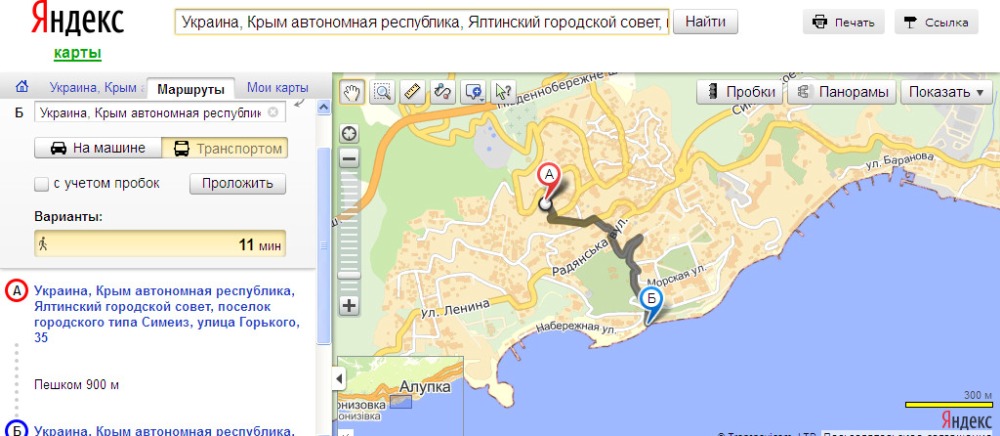Zoom out with the minus button
Image resolution: width=1000 pixels, height=436 pixels.
click(349, 157)
